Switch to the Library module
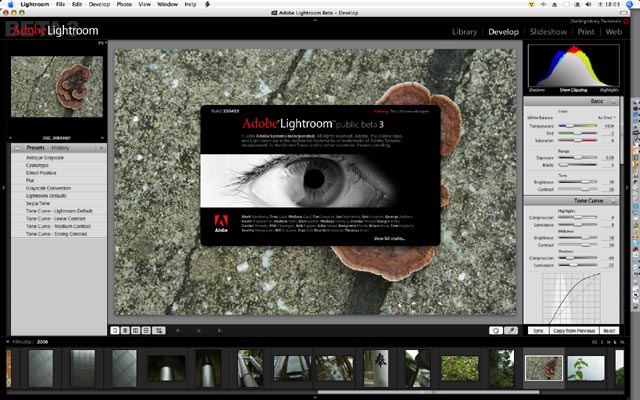The image size is (640, 400). [464, 32]
